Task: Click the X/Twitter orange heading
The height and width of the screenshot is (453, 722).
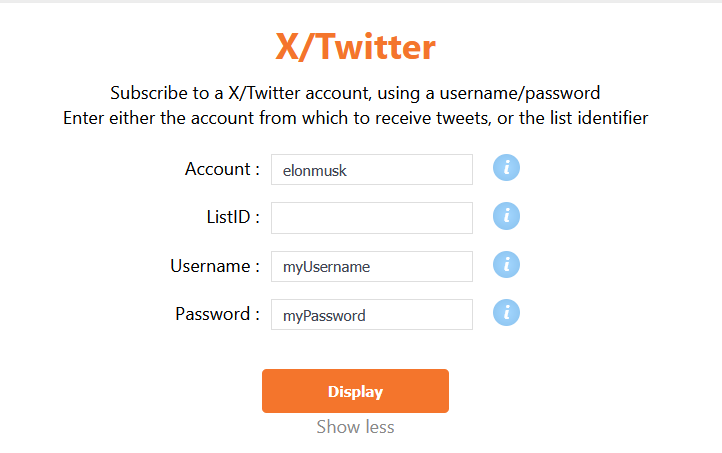Action: (355, 47)
